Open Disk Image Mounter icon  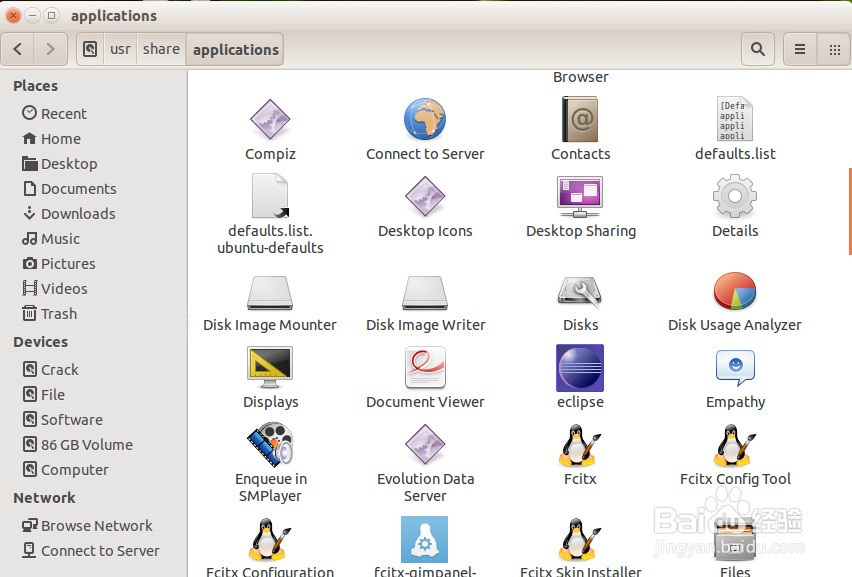[x=270, y=292]
